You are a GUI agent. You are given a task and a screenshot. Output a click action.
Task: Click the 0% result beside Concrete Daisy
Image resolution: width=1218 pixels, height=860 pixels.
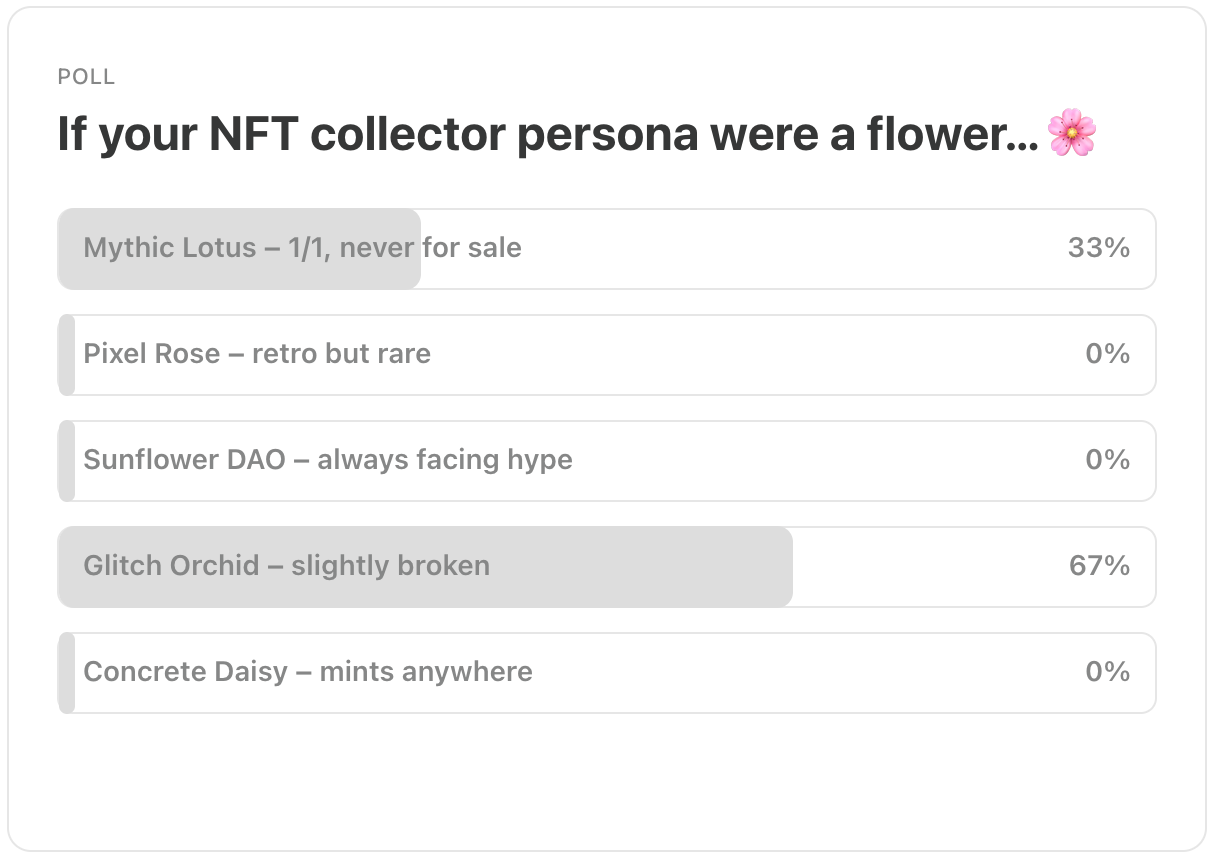pos(1107,672)
